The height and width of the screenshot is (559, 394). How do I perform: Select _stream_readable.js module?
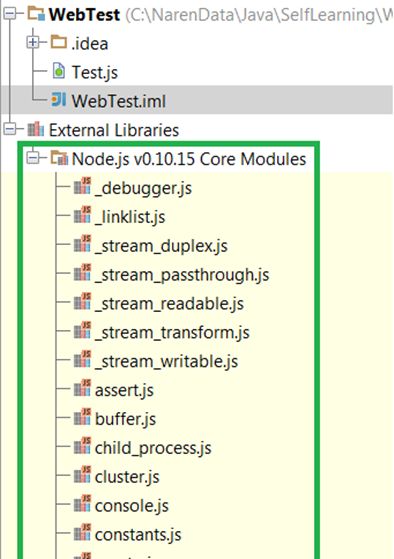[169, 304]
